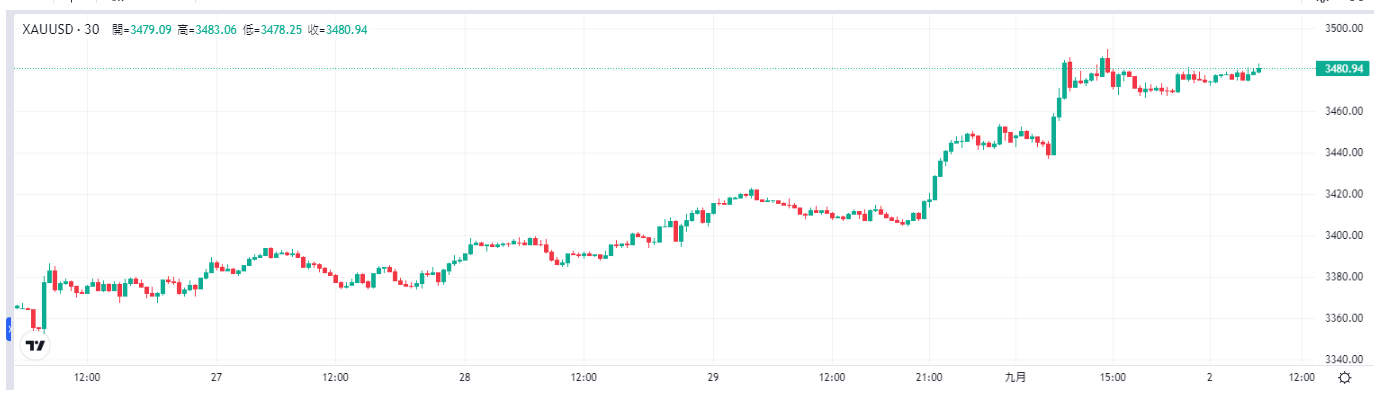Select the 九月 marker on time axis
This screenshot has height=401, width=1376.
[1016, 378]
